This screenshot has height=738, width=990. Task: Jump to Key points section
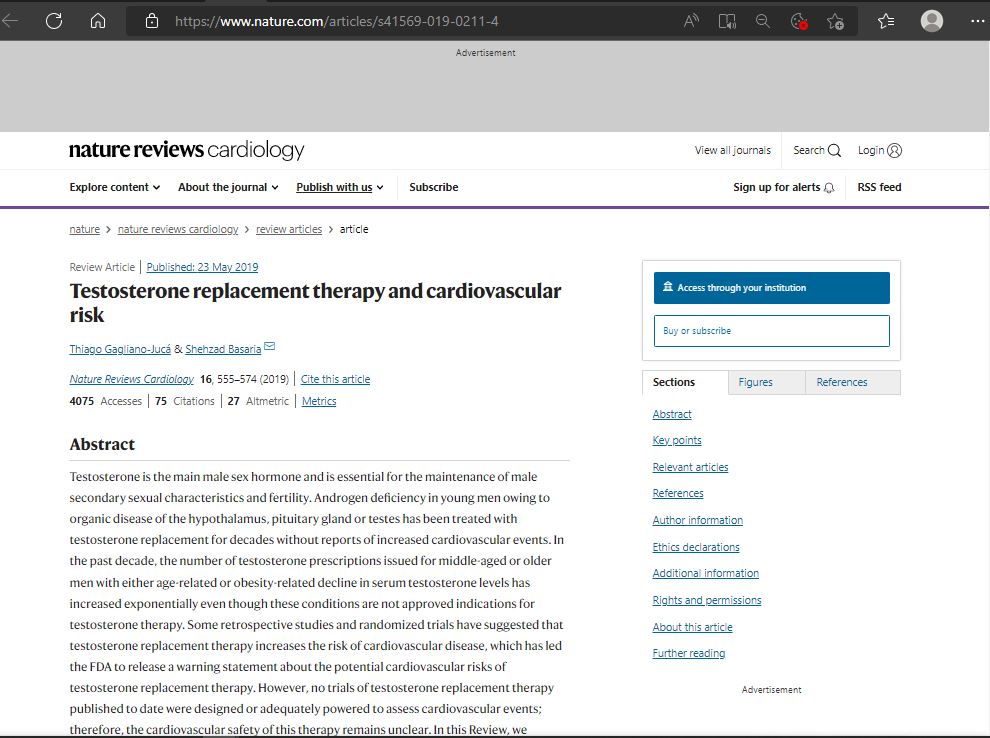(x=677, y=440)
